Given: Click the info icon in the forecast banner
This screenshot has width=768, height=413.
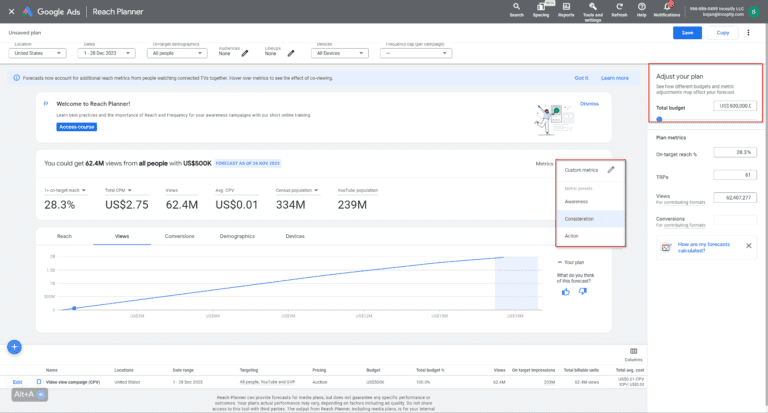Looking at the screenshot, I should pos(17,78).
